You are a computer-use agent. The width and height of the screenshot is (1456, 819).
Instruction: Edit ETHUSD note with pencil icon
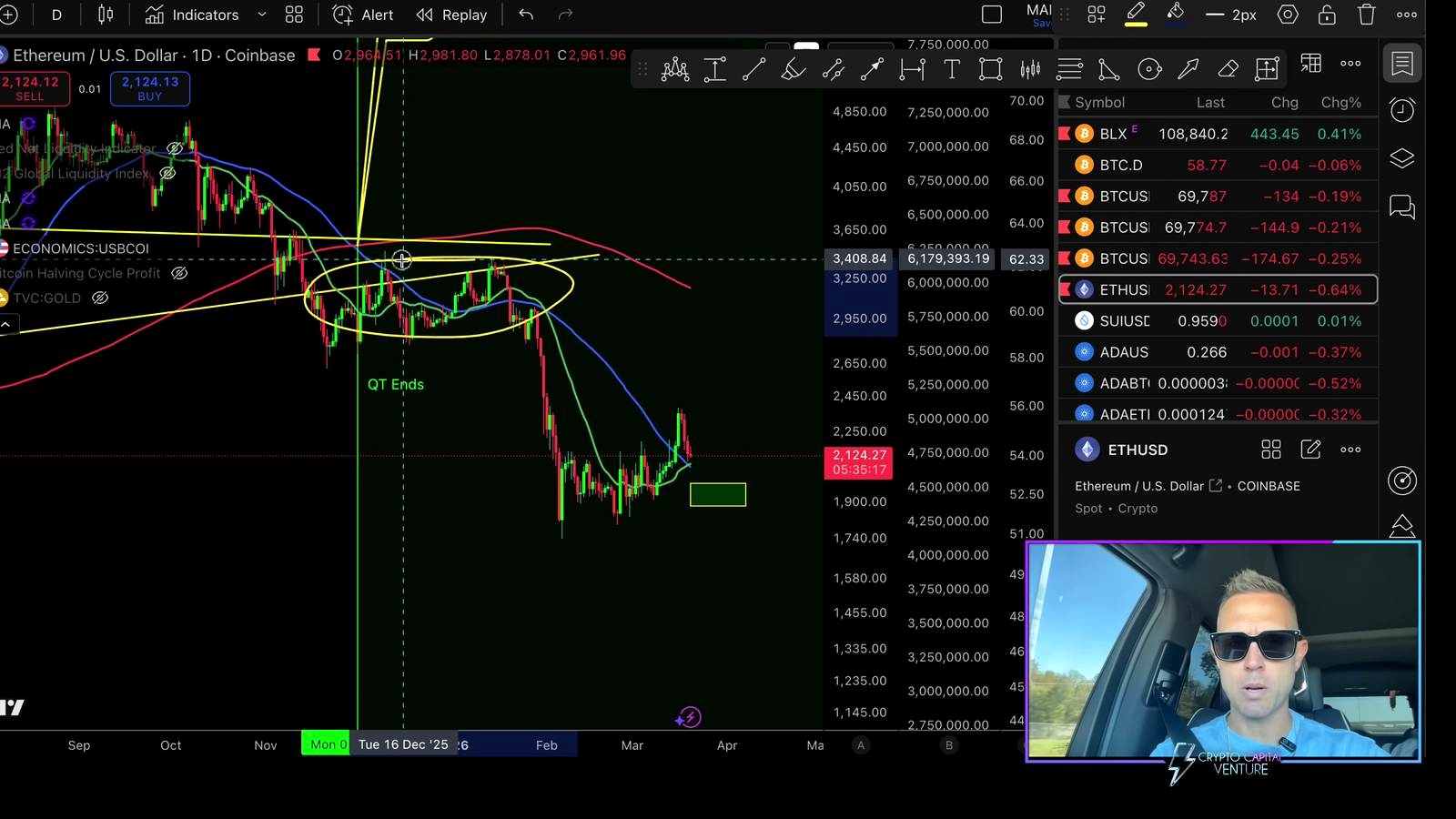tap(1310, 450)
